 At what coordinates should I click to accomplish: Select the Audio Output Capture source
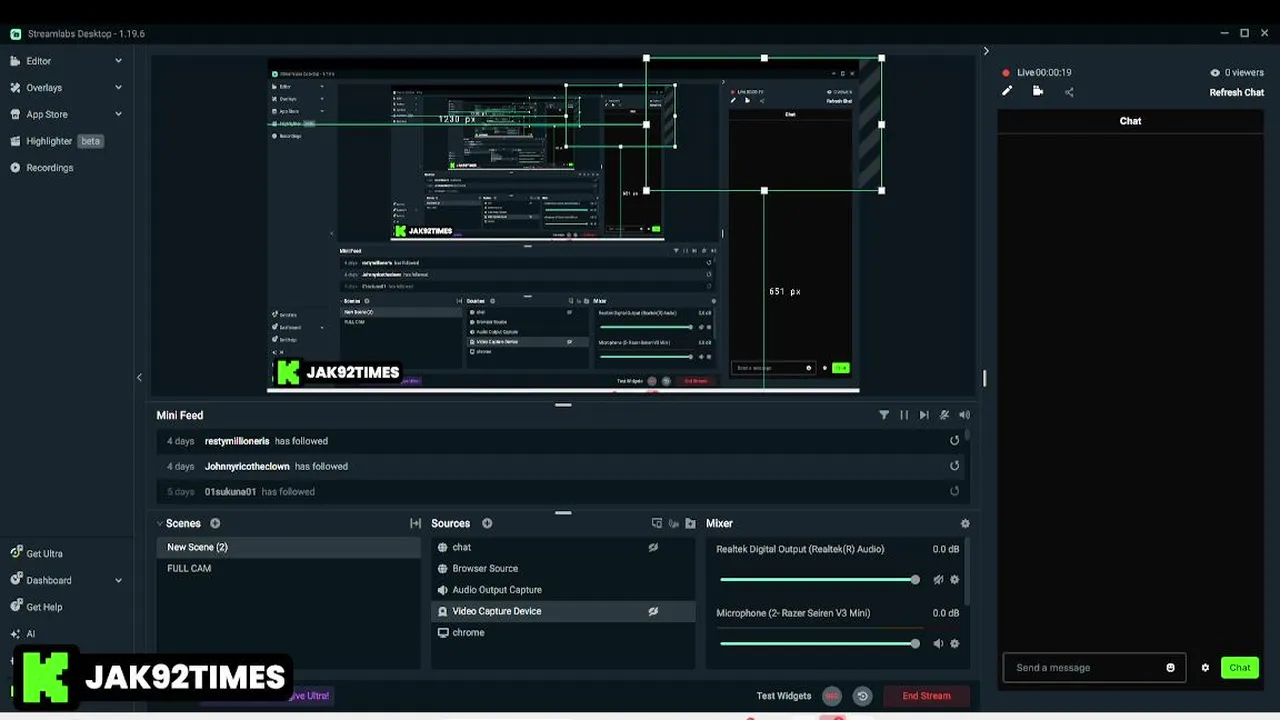tap(563, 590)
